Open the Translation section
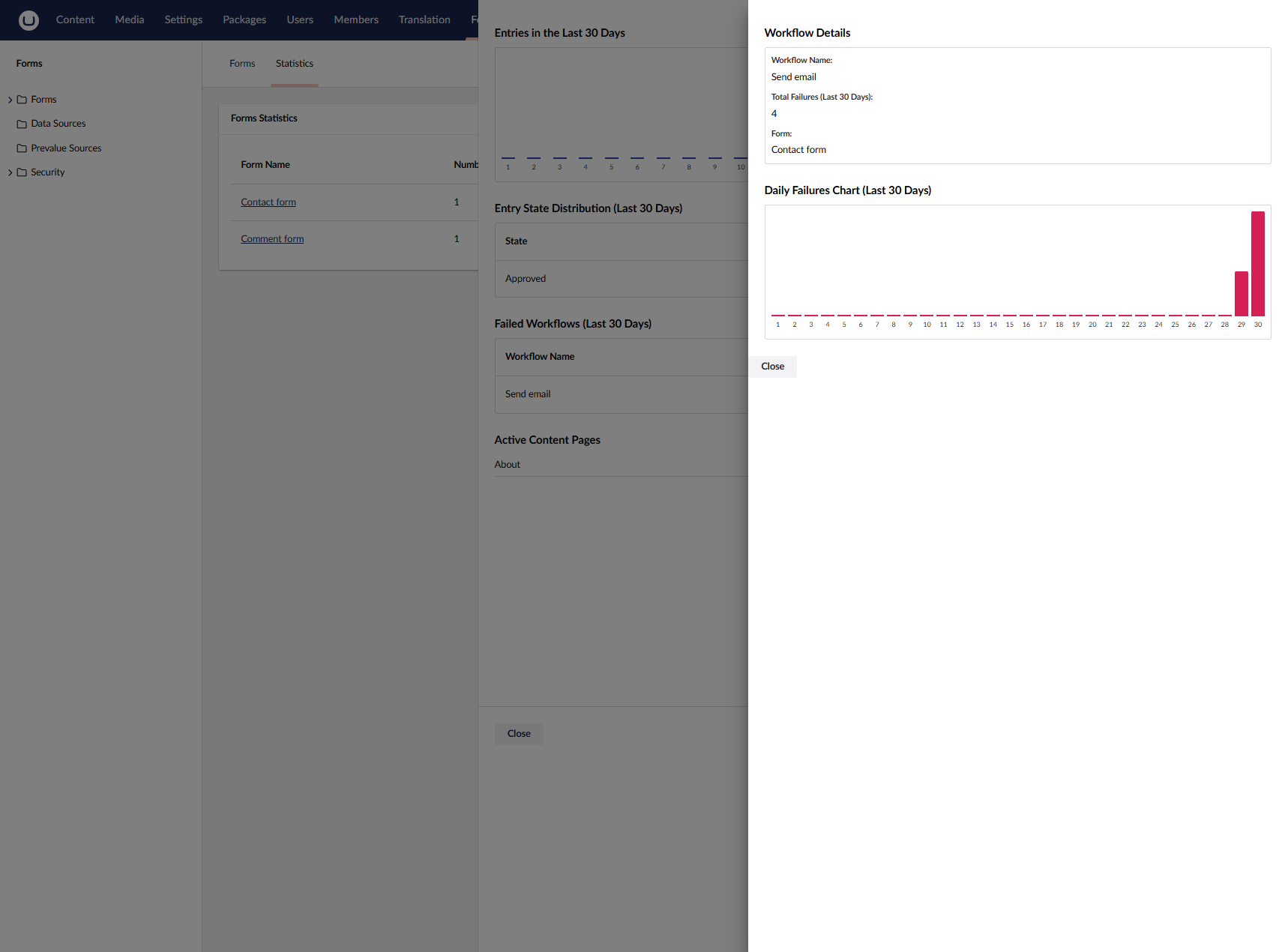1288x952 pixels. tap(424, 19)
